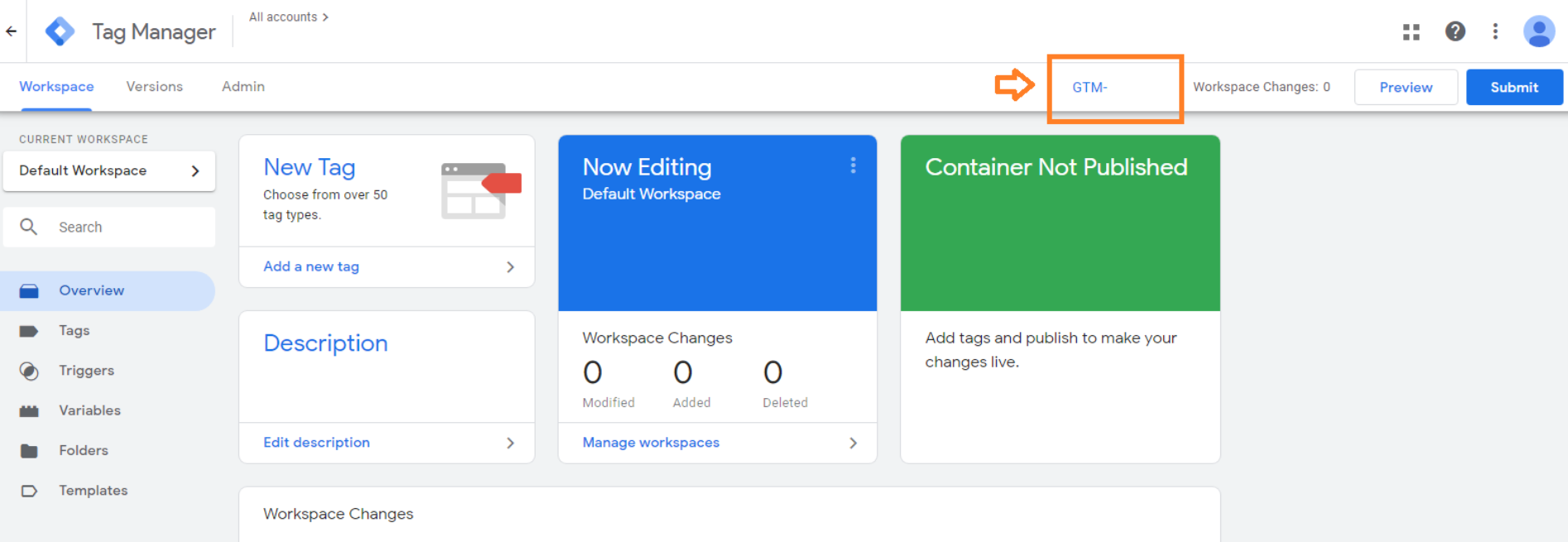Click the CURRENT WORKSPACE label
This screenshot has height=542, width=1568.
click(84, 139)
